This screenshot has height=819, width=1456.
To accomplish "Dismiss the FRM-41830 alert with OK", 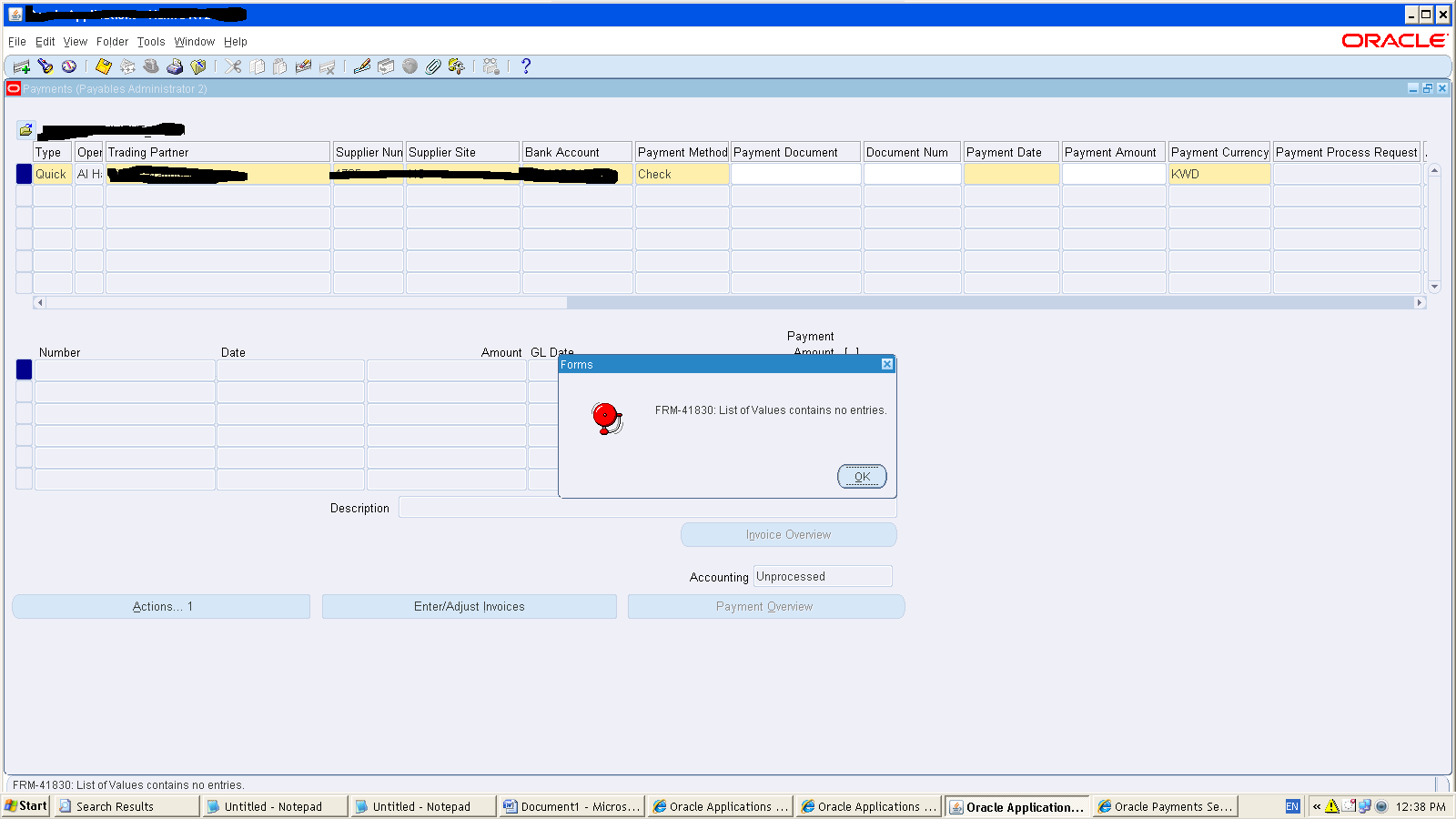I will [861, 476].
